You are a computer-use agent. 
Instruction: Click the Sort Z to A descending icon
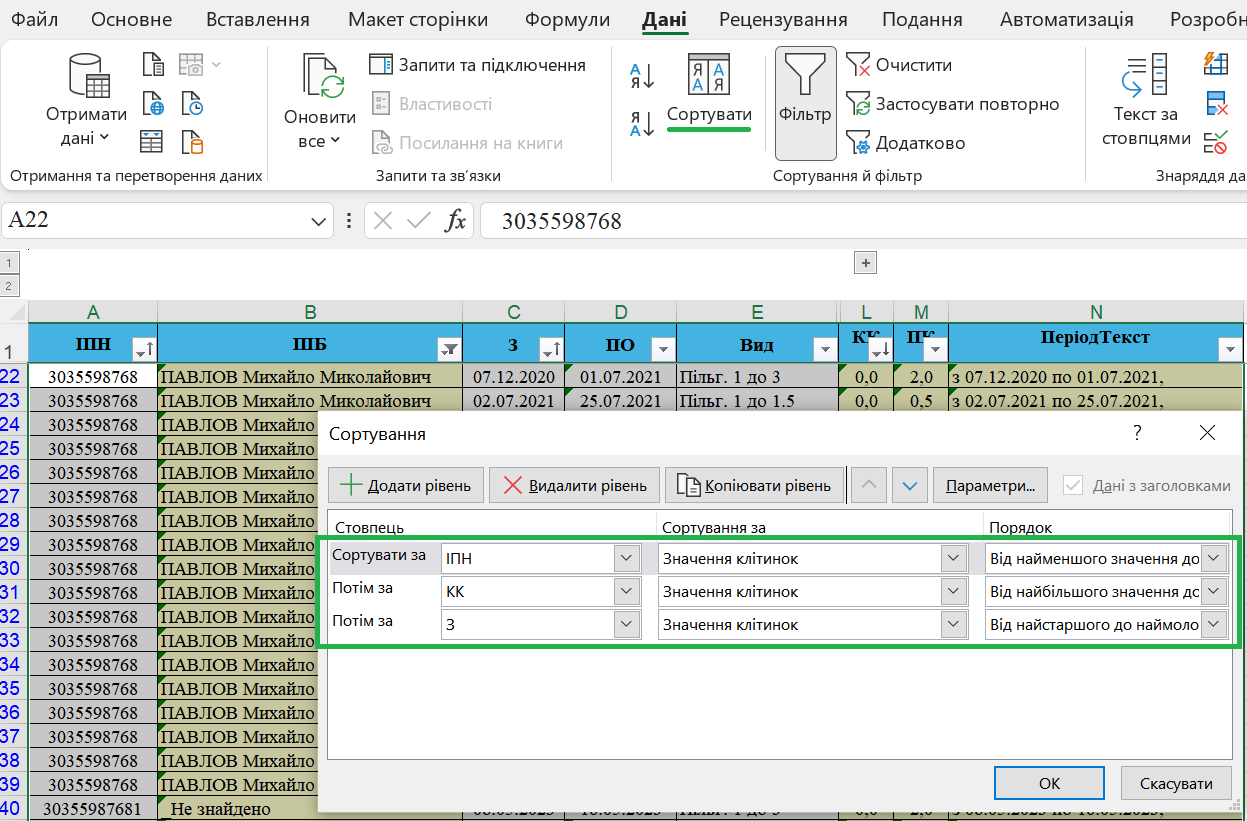point(641,124)
